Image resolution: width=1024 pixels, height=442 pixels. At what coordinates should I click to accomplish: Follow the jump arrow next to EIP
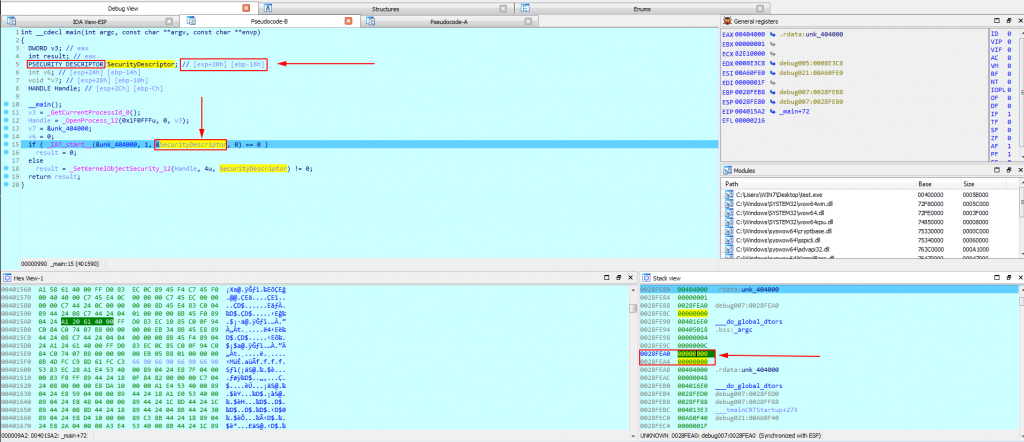[x=773, y=112]
